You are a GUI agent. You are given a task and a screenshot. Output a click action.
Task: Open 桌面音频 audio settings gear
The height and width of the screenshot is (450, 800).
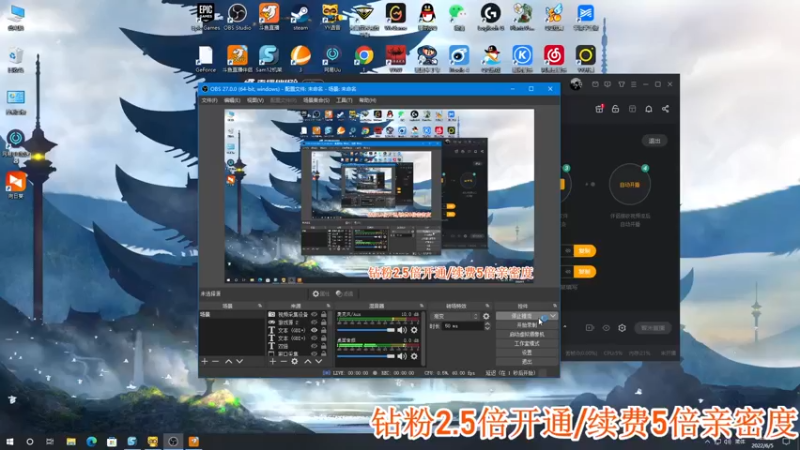(414, 356)
